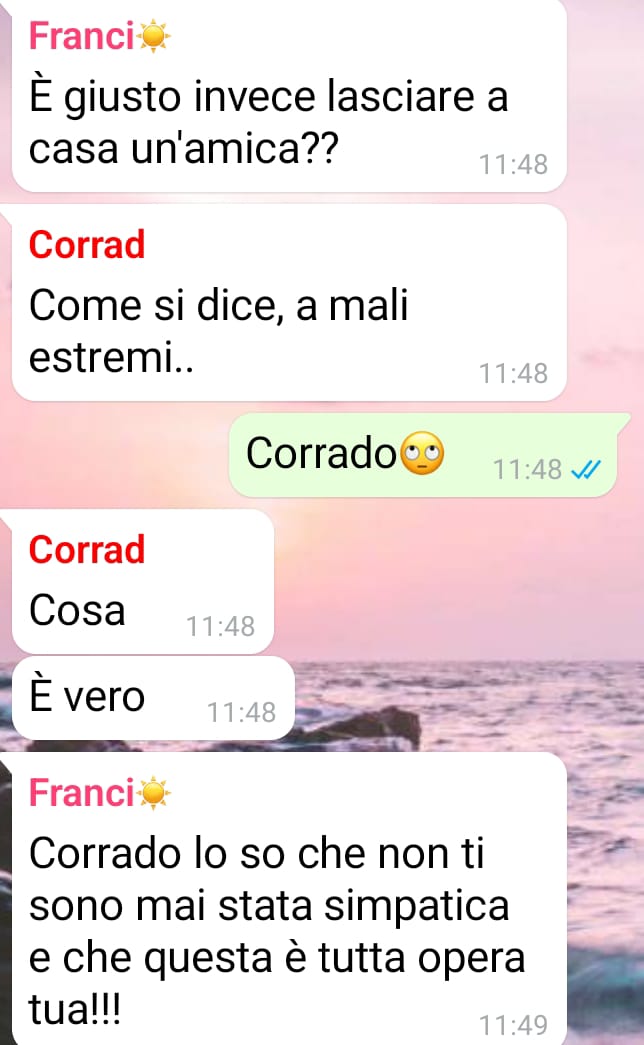The width and height of the screenshot is (644, 1045).
Task: Tap the 11:48 timestamp on the 'Cosa' message
Action: tap(221, 626)
